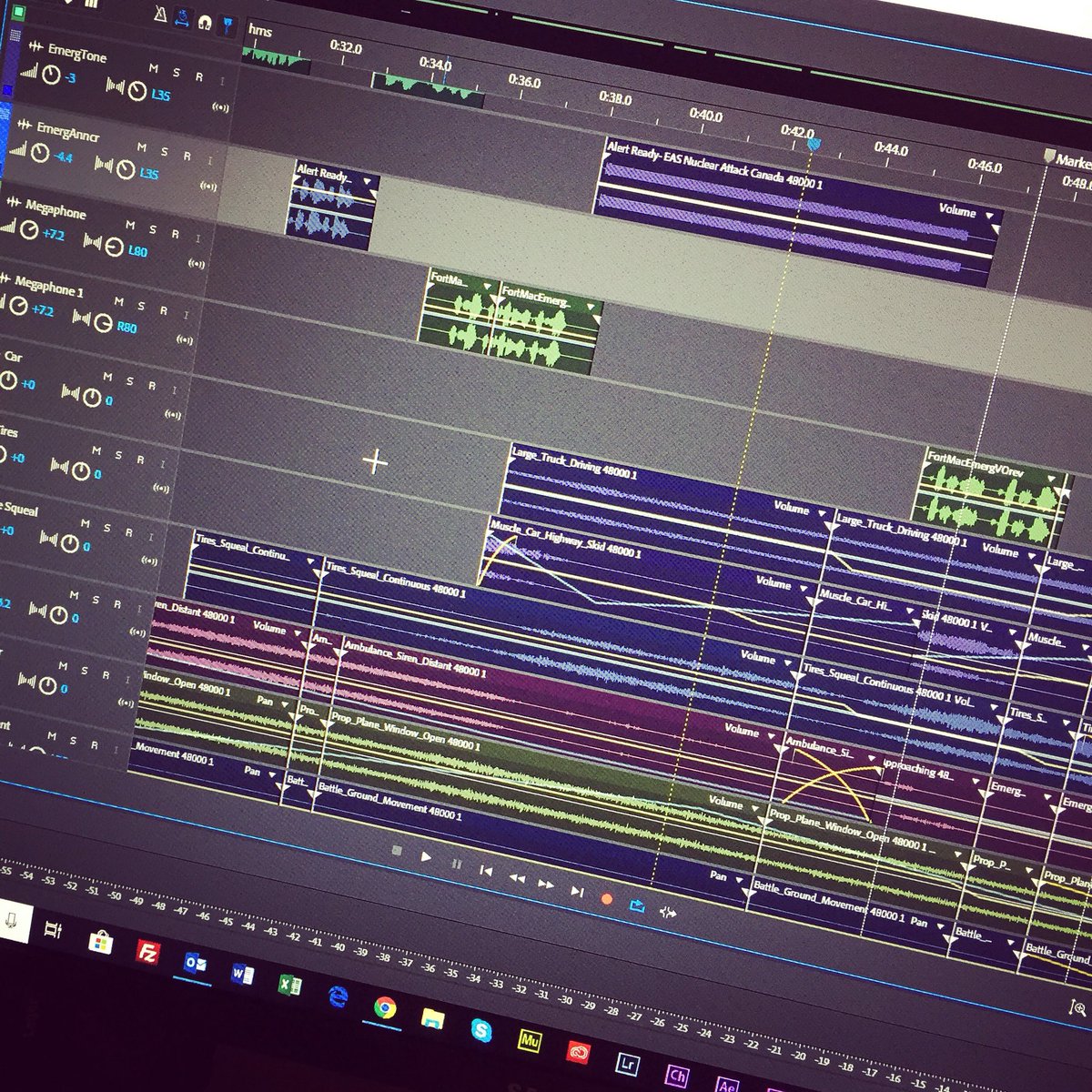Toggle the magnet snapping icon
This screenshot has height=1092, width=1092.
point(203,22)
